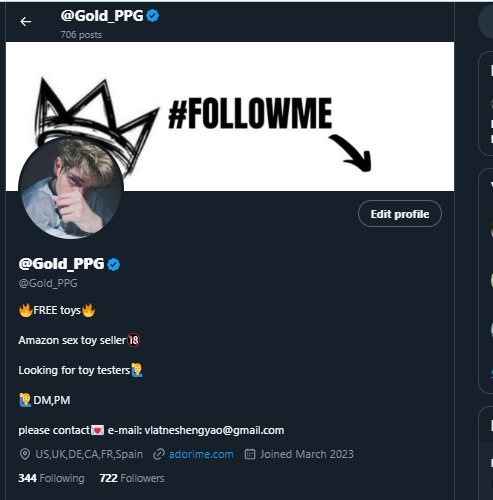
Task: Click the US,UK,DE,CA,FR,Spain location text
Action: pos(89,454)
